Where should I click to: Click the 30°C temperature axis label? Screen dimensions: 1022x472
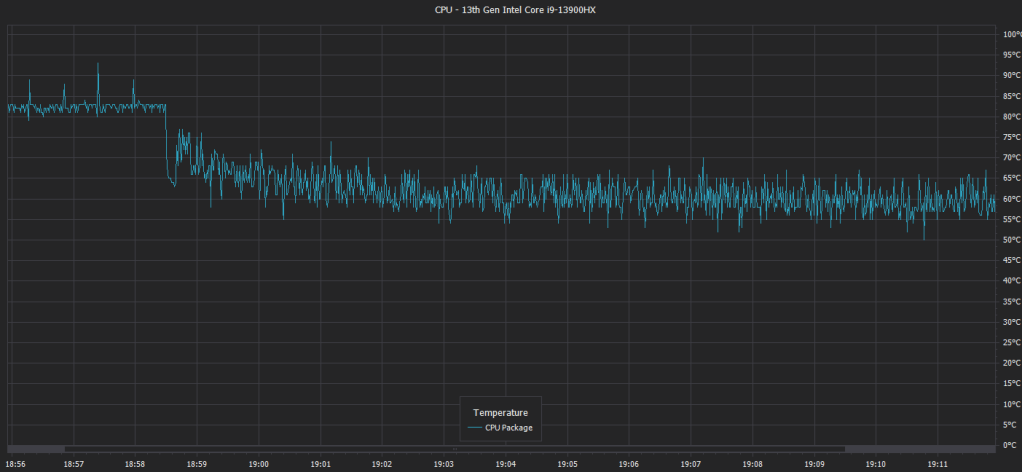1010,322
